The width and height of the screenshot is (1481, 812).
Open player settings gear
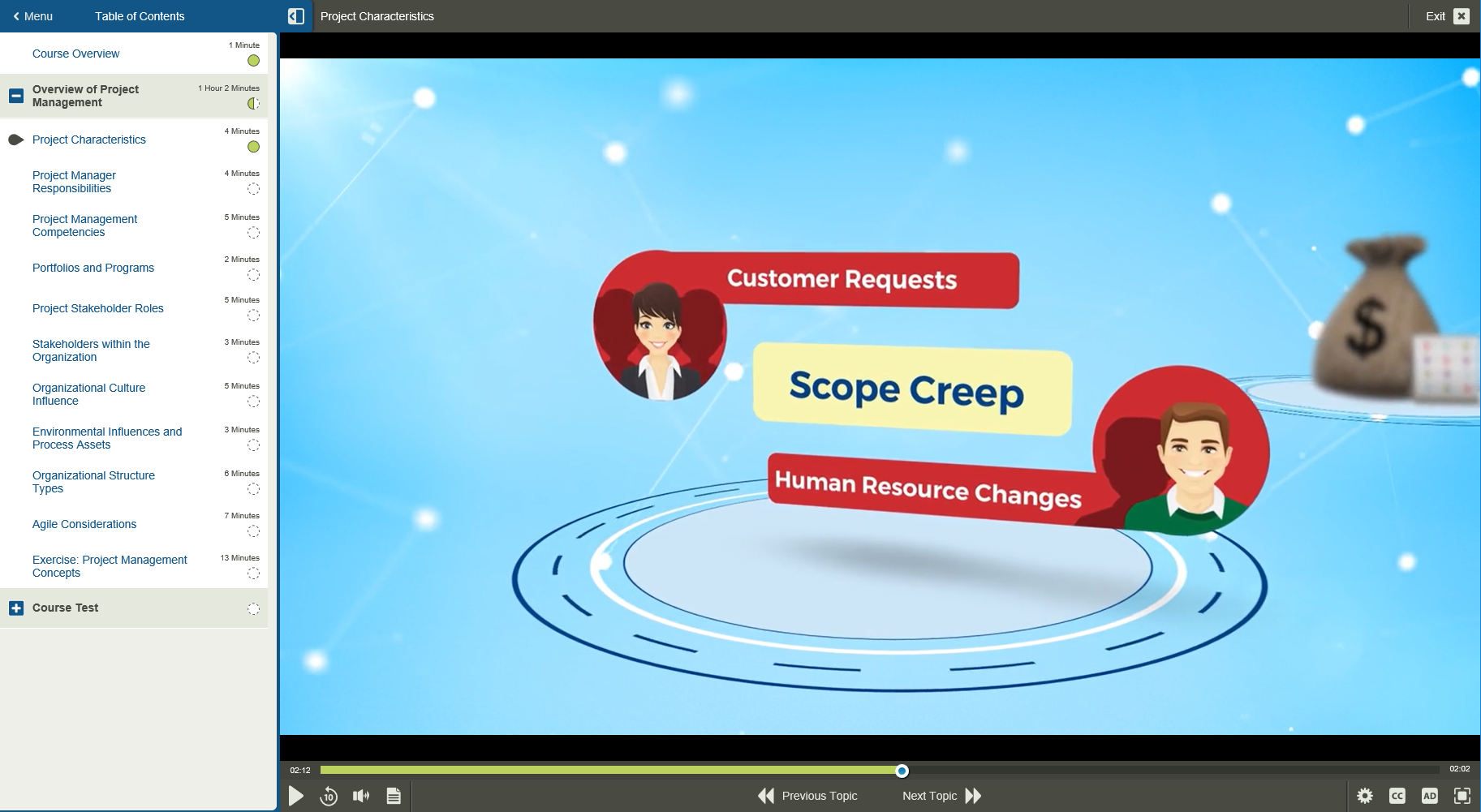tap(1365, 796)
